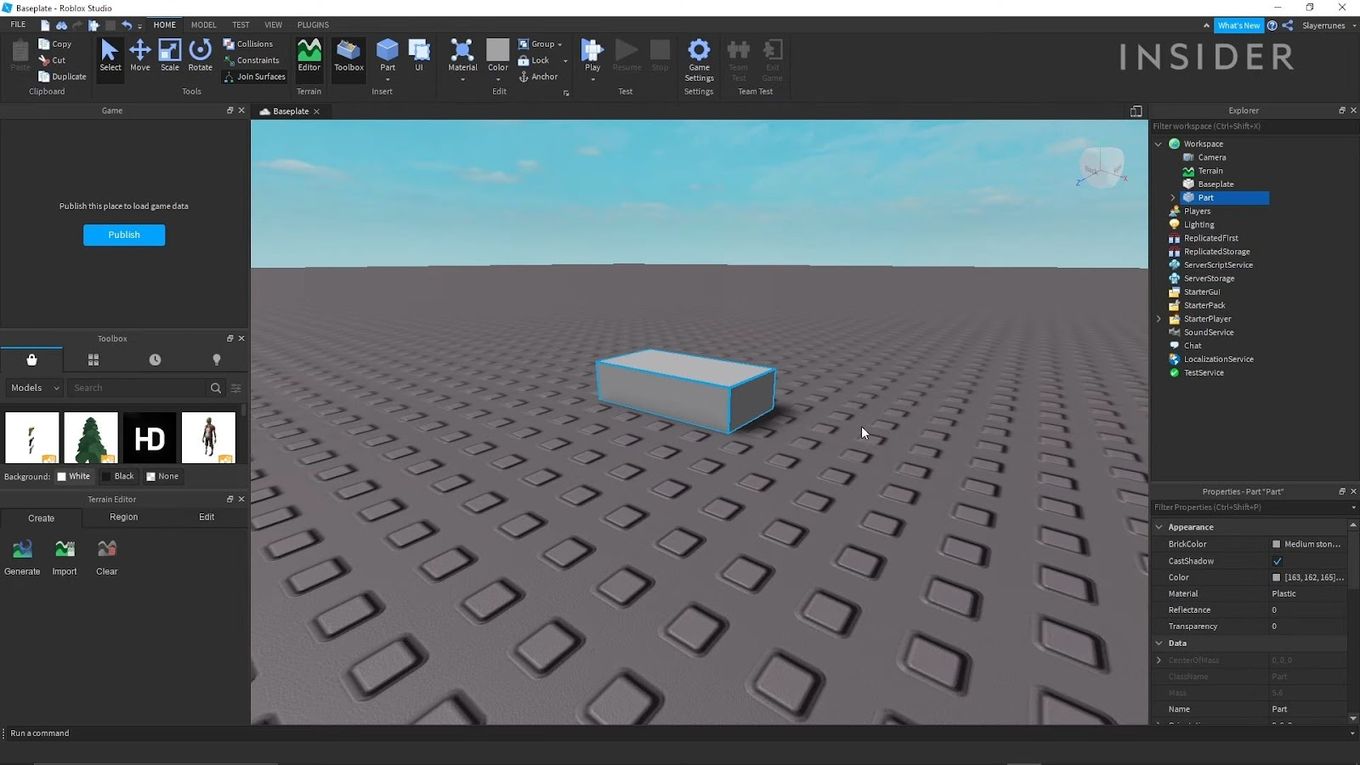Click the Toolbox search magnifier

215,388
